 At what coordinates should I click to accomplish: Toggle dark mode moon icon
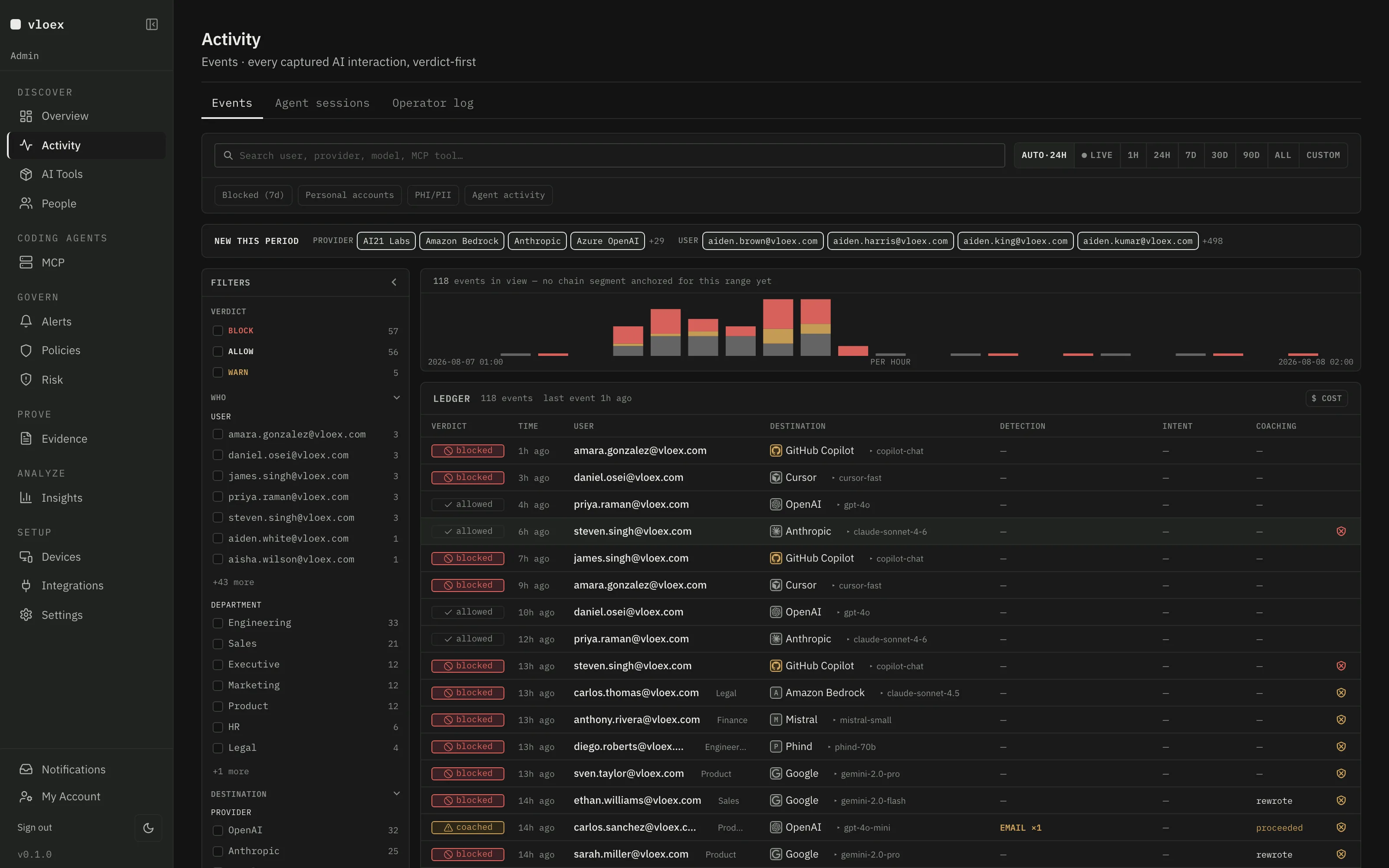[x=148, y=828]
